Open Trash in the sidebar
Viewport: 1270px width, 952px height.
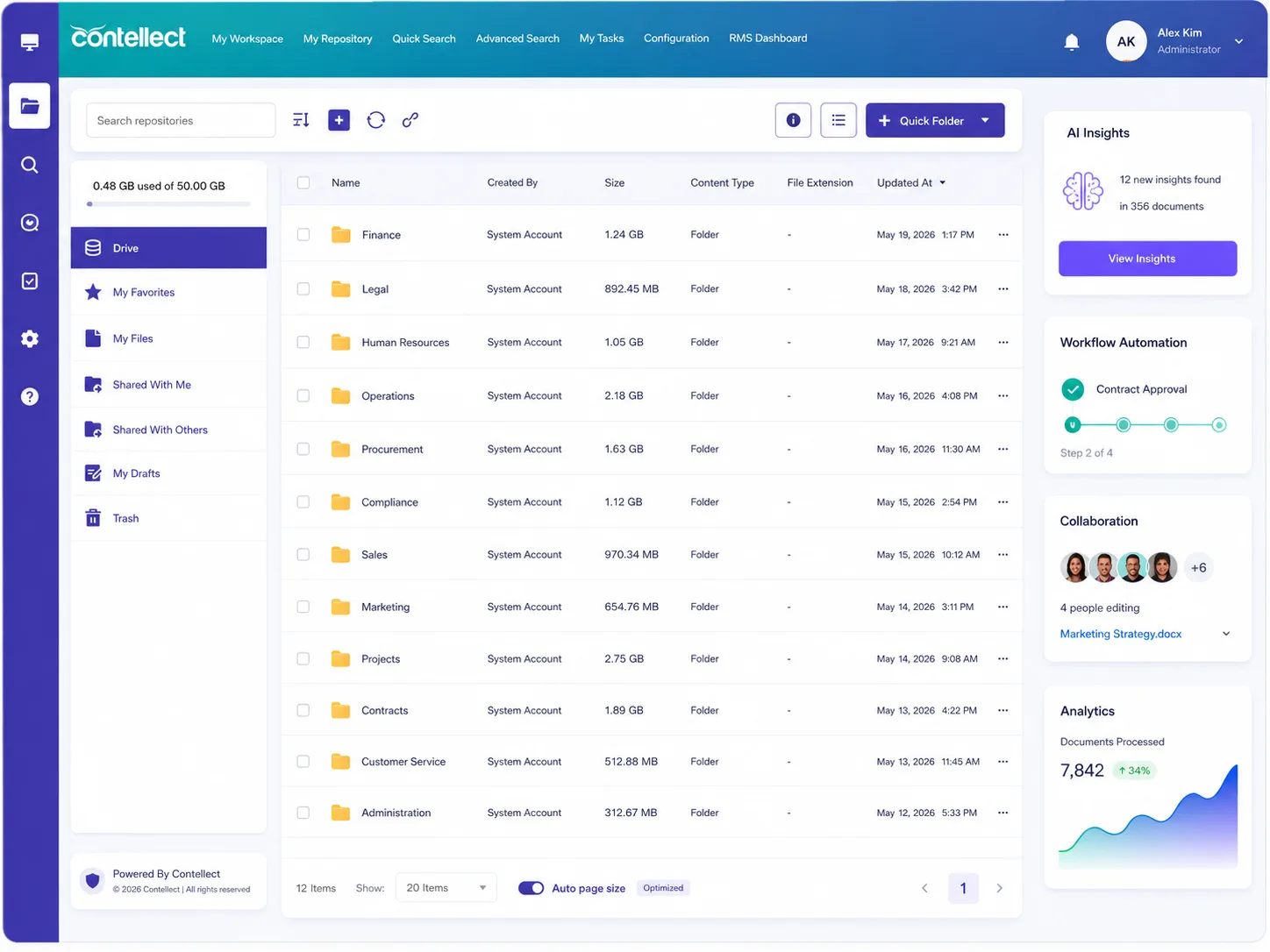pos(168,518)
